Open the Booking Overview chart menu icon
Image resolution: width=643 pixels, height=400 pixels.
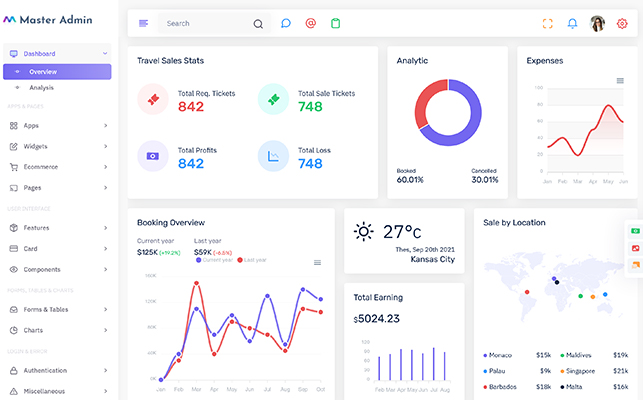[318, 263]
